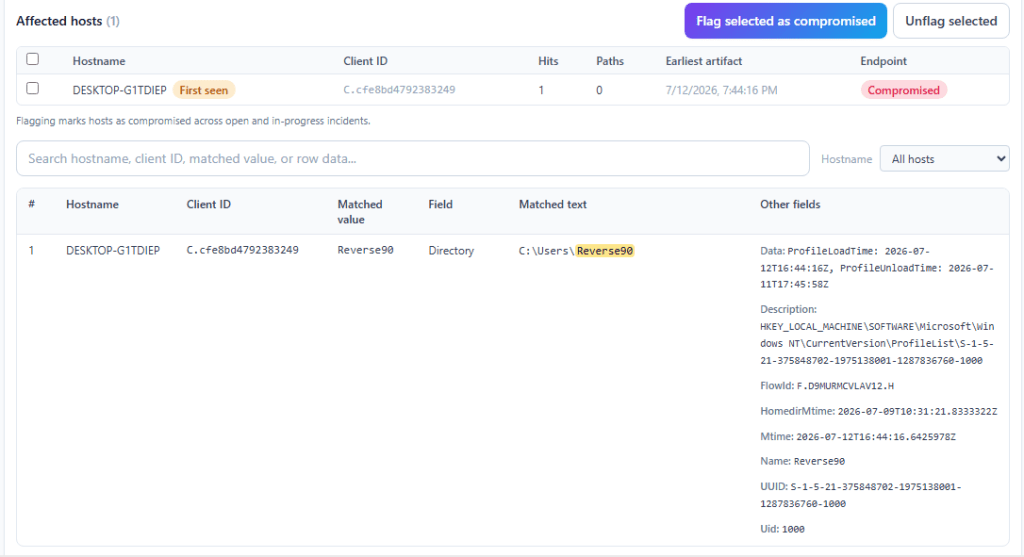Click the HKEY_LOCAL_MACHINE description path
The width and height of the screenshot is (1024, 557).
point(877,343)
